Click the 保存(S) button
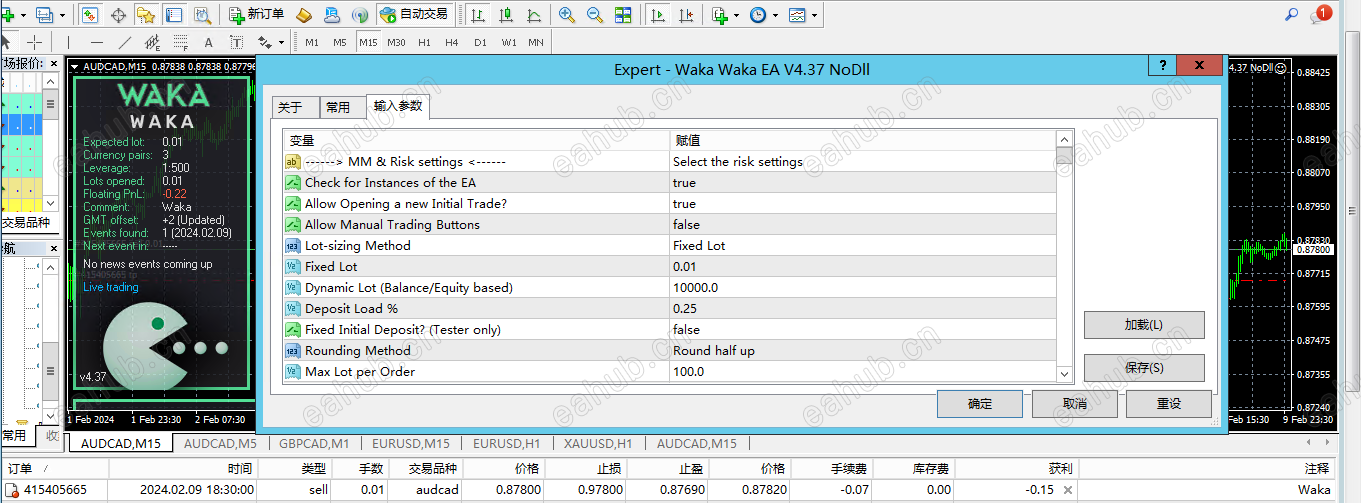 pyautogui.click(x=1144, y=368)
